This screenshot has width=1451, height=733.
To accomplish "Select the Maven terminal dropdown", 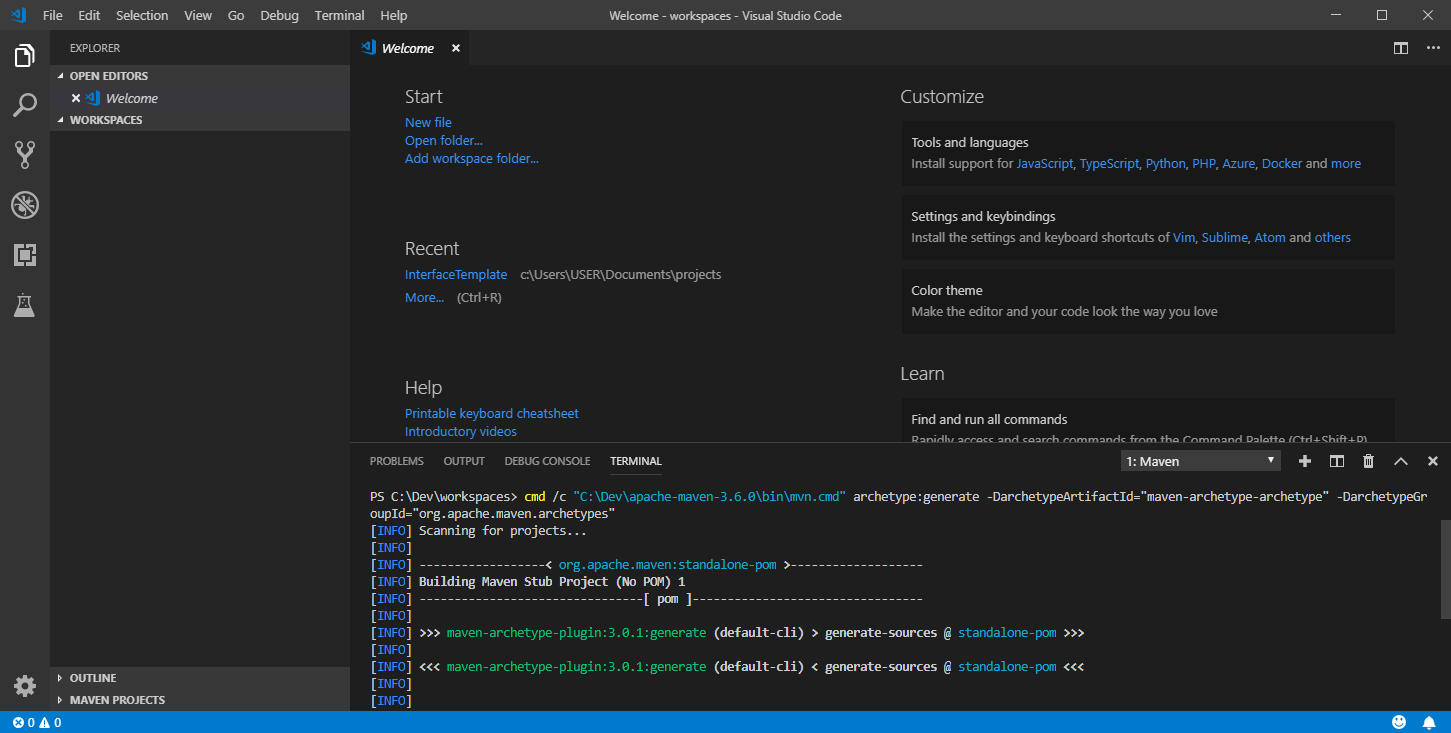I will click(x=1201, y=461).
